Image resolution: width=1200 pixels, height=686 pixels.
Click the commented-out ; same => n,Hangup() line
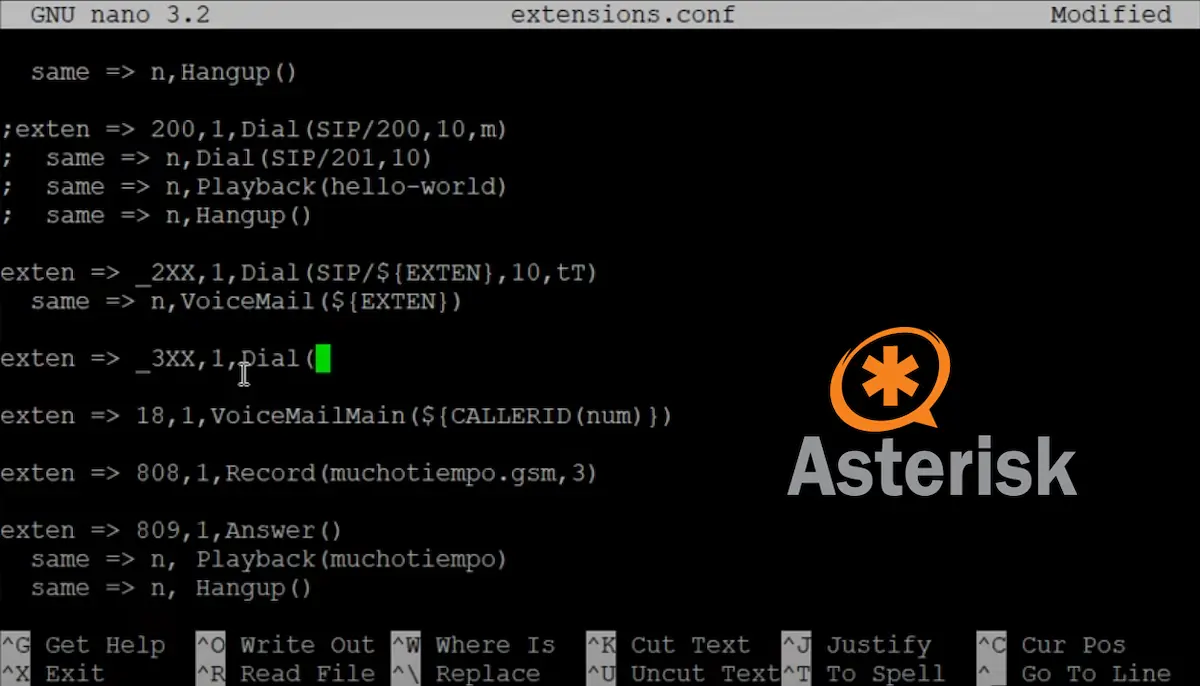click(156, 215)
